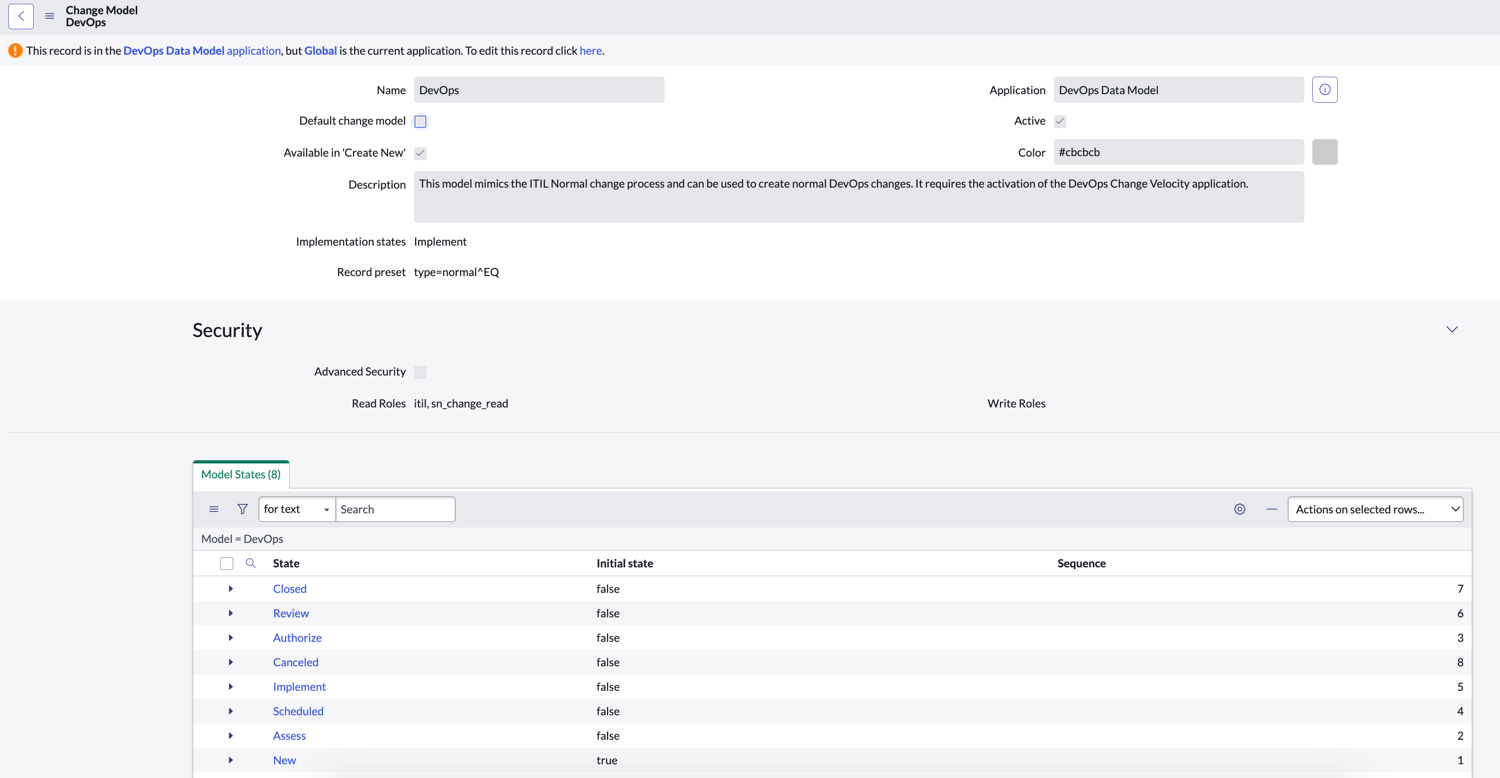The height and width of the screenshot is (778, 1500).
Task: Open the Closed state record
Action: pos(290,589)
